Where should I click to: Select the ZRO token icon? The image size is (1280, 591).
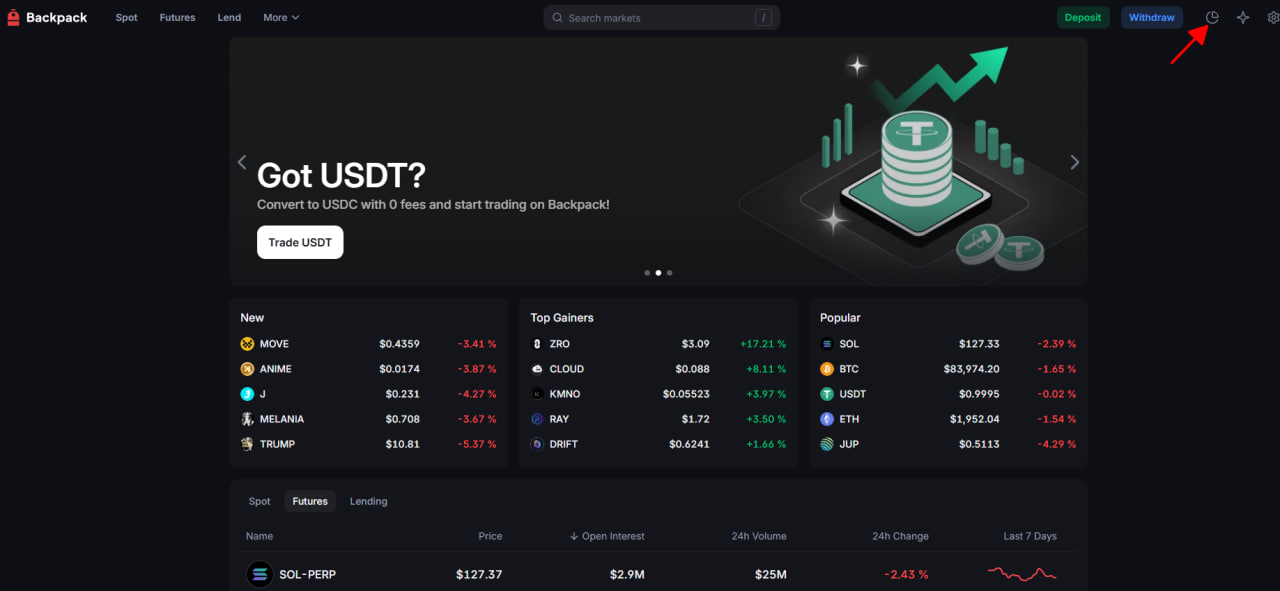(537, 344)
